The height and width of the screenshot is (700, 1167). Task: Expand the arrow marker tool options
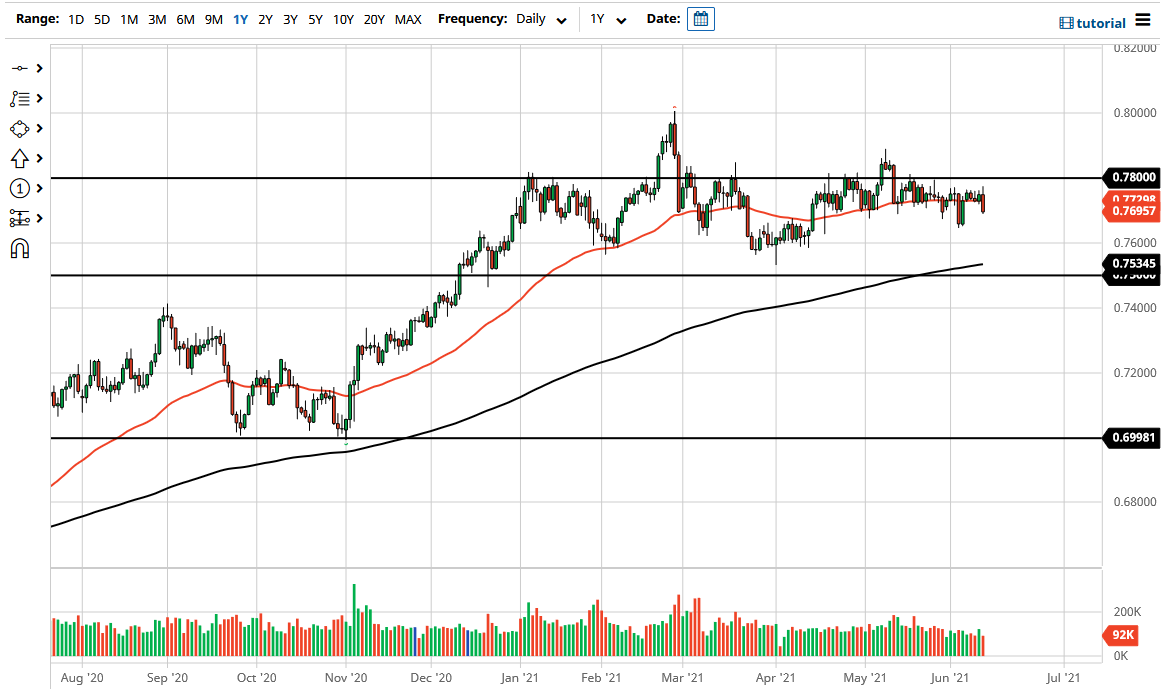tap(39, 158)
